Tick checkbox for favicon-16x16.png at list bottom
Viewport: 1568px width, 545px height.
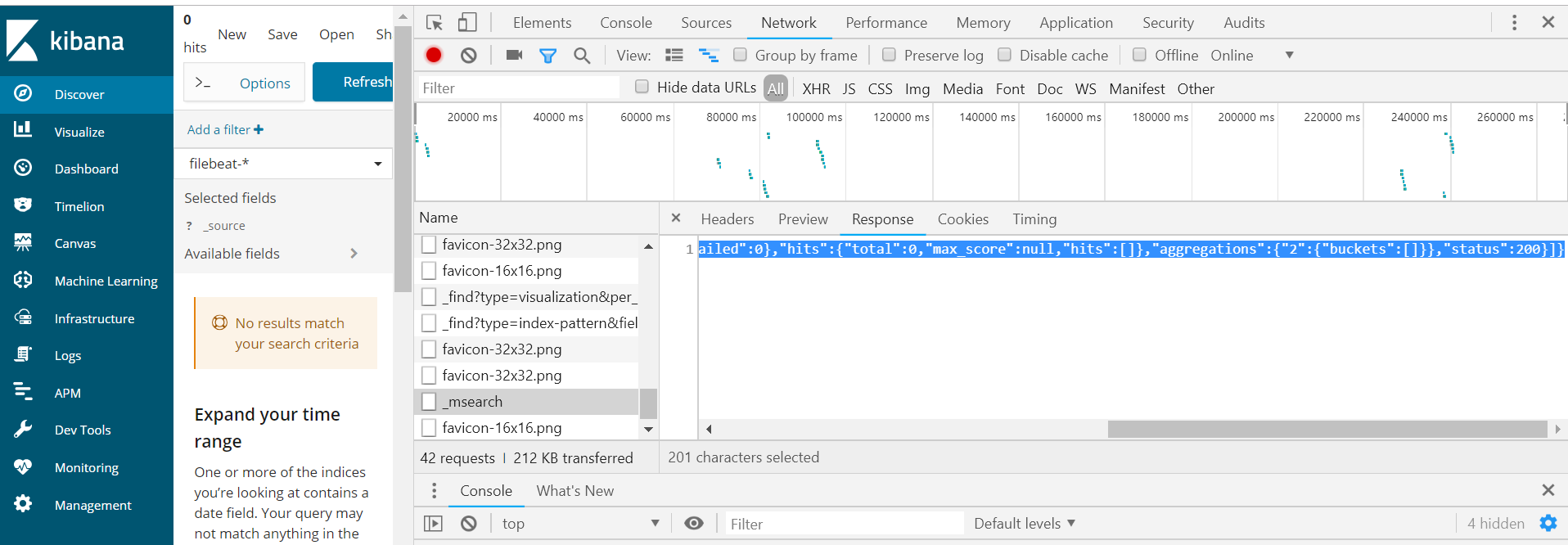click(429, 428)
